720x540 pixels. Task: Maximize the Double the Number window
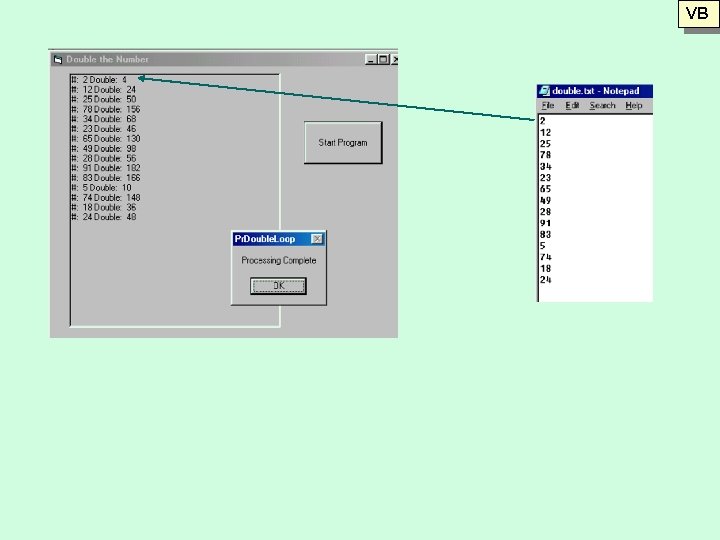[383, 59]
